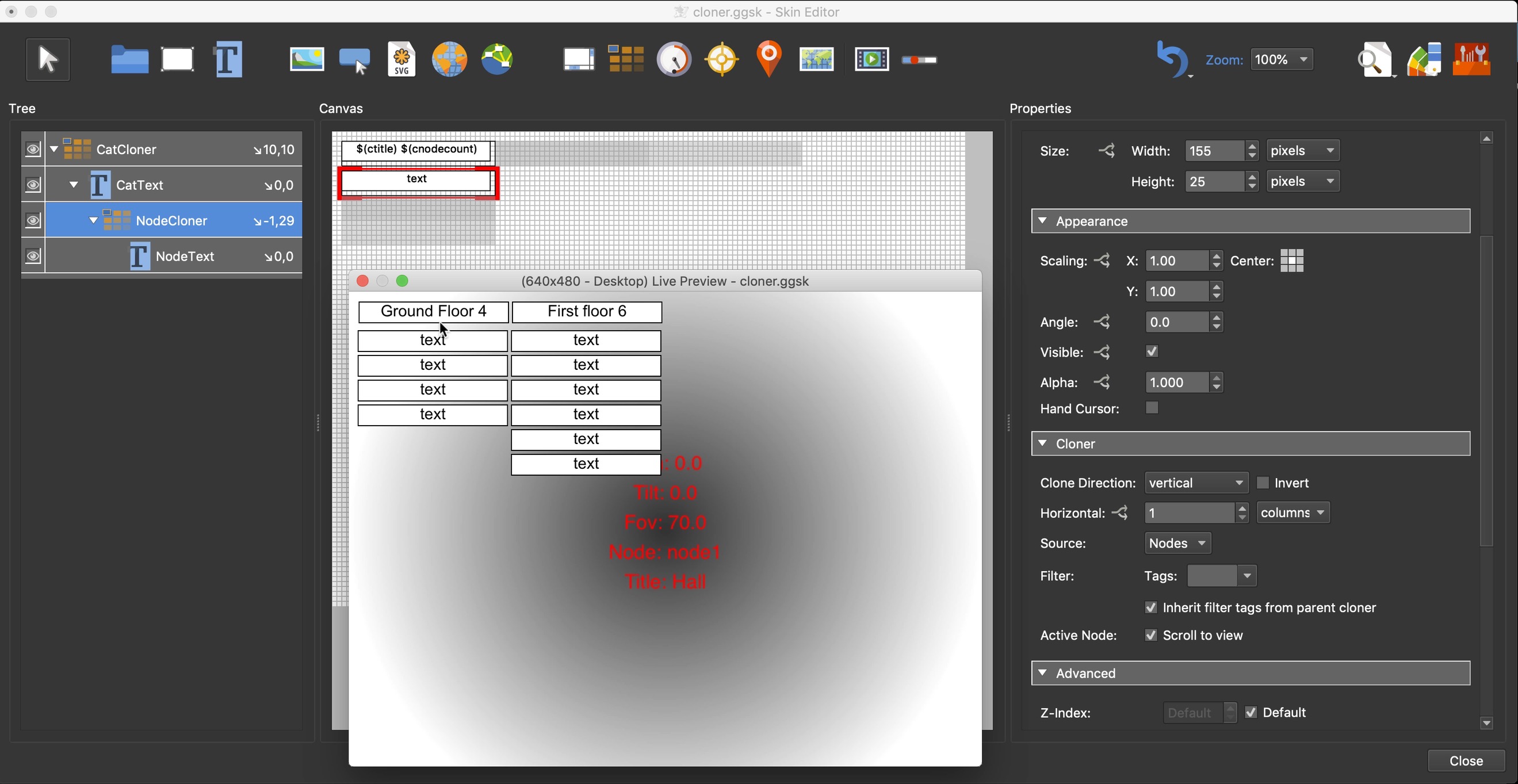Collapse the Cloner section
This screenshot has height=784, width=1518.
pyautogui.click(x=1042, y=443)
